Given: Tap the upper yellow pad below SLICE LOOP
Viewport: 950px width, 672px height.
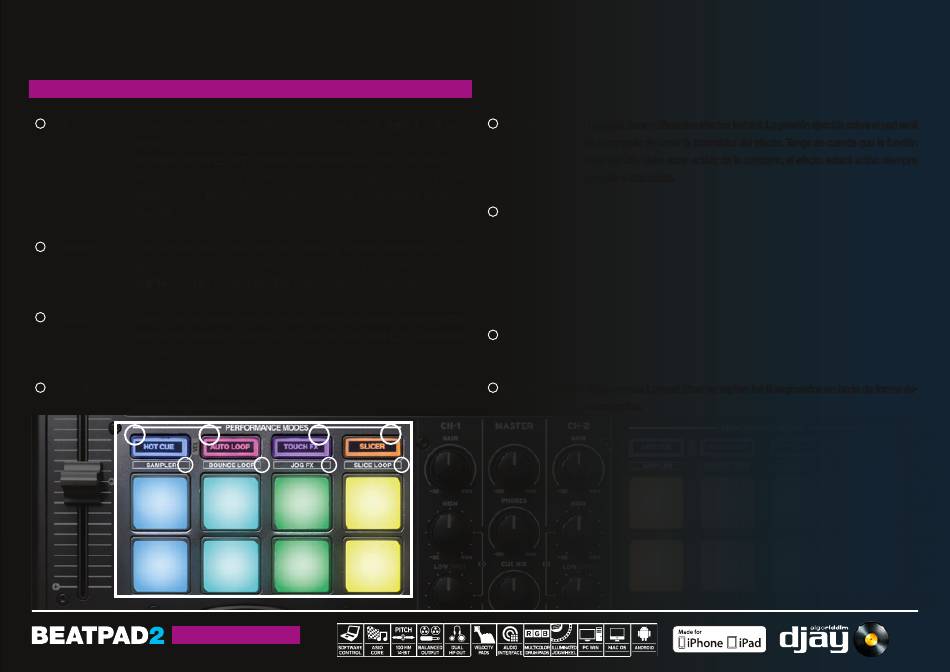Looking at the screenshot, I should pos(373,503).
